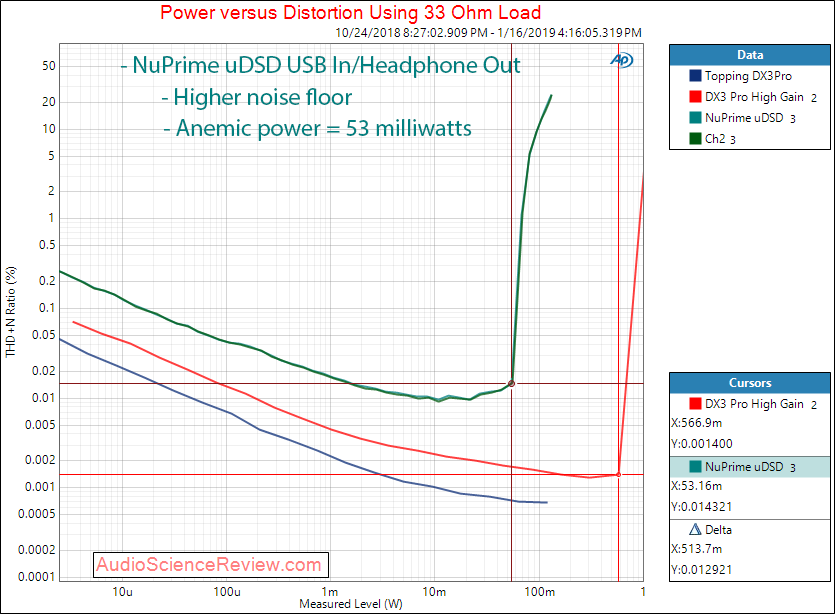Click the Y-axis title THD+N Ratio (%)
Image resolution: width=835 pixels, height=614 pixels.
point(11,312)
